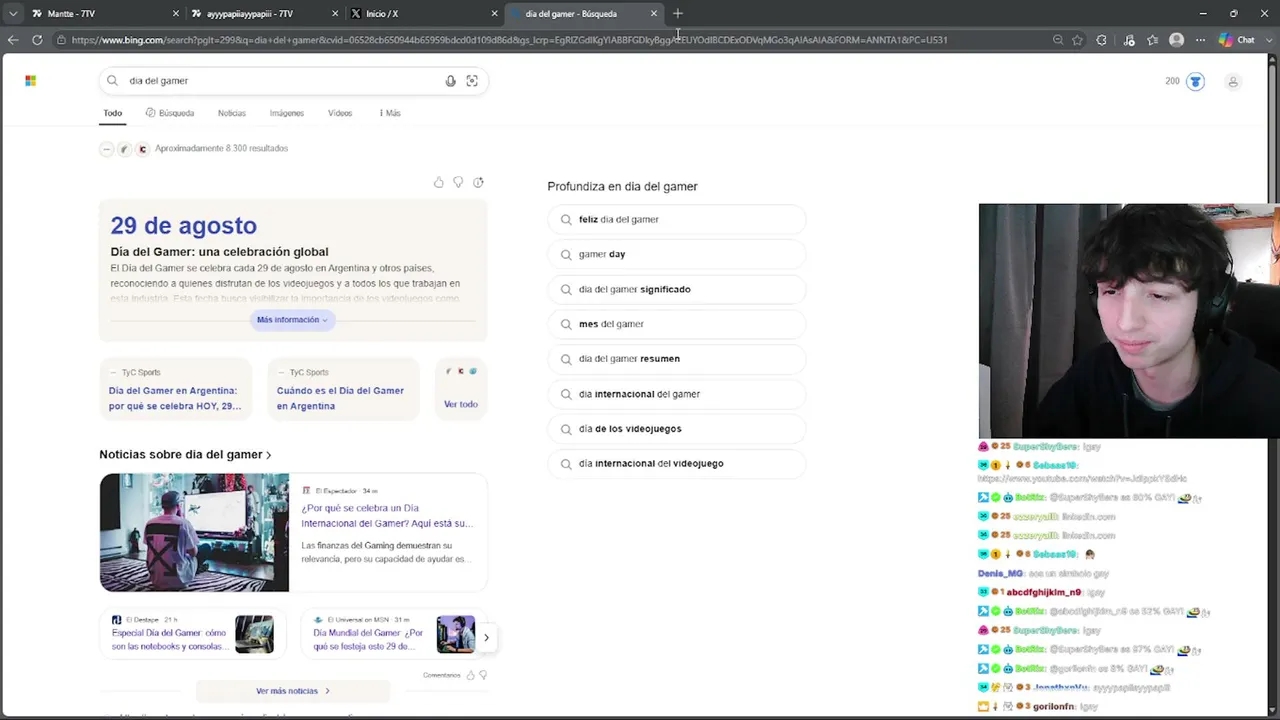
Task: Click the address bar URL
Action: pyautogui.click(x=509, y=40)
